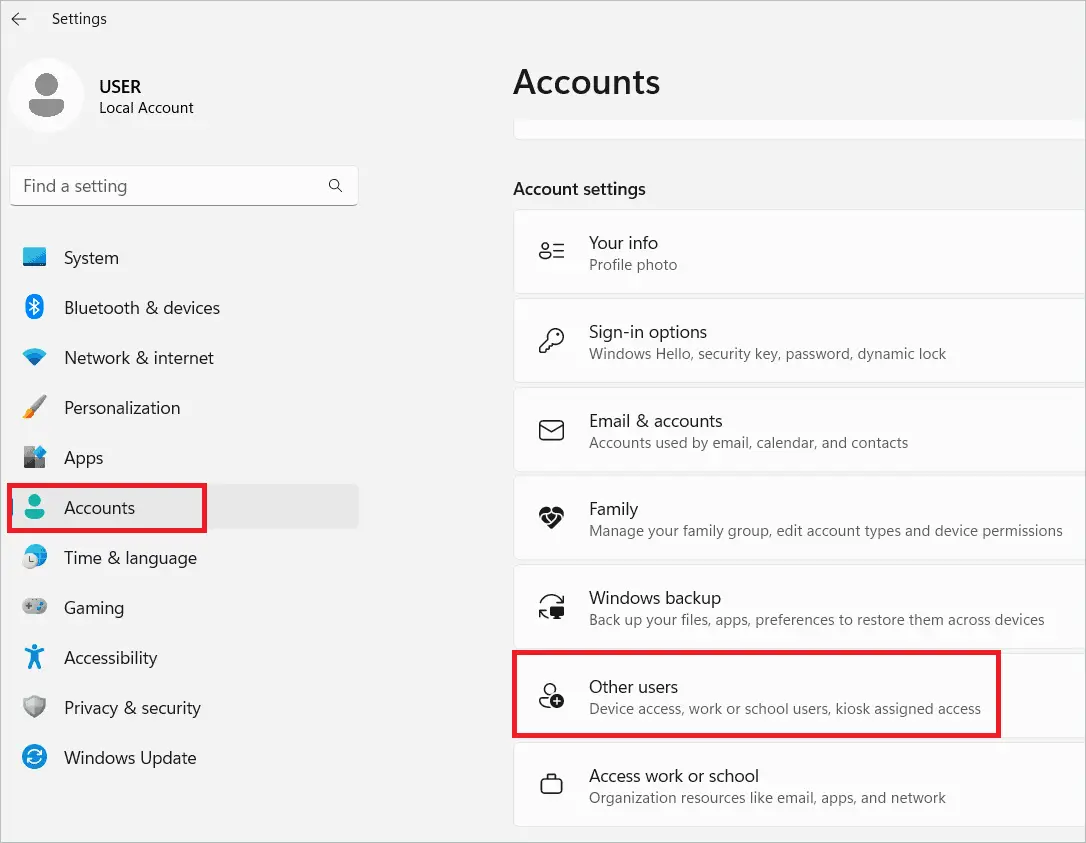Viewport: 1086px width, 843px height.
Task: Click the Privacy shield icon
Action: pyautogui.click(x=35, y=707)
